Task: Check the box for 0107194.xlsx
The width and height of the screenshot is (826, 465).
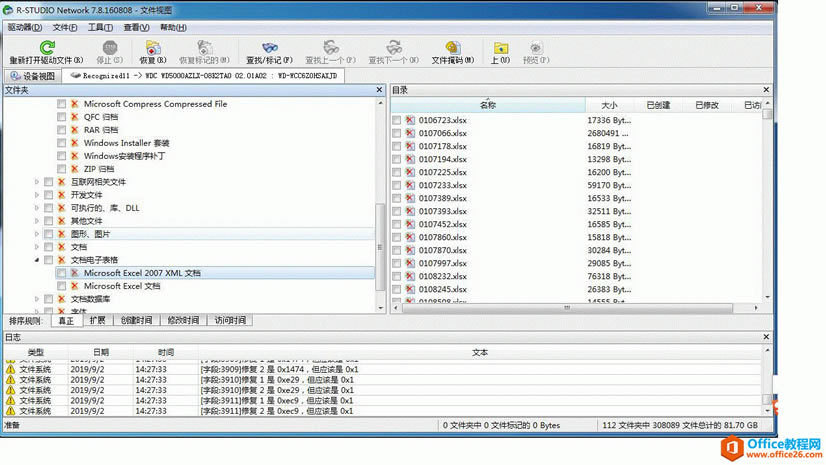Action: click(397, 159)
